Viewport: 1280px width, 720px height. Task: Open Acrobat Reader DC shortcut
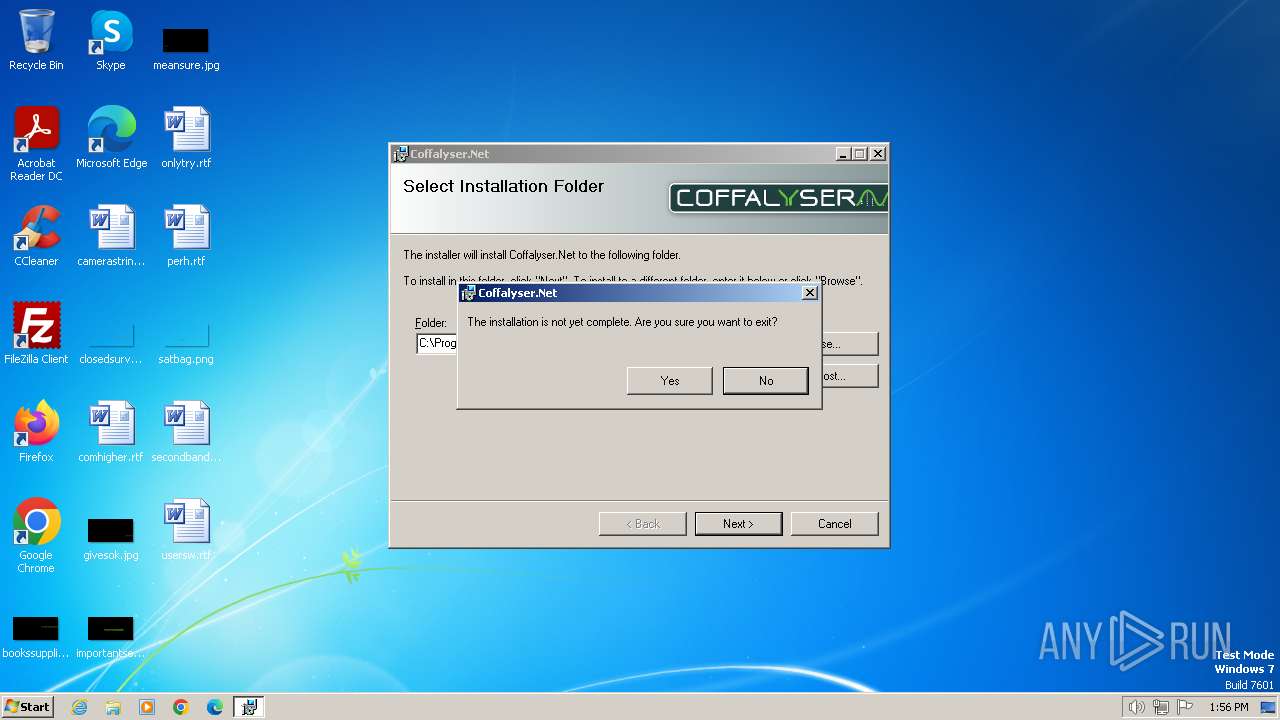click(x=36, y=144)
